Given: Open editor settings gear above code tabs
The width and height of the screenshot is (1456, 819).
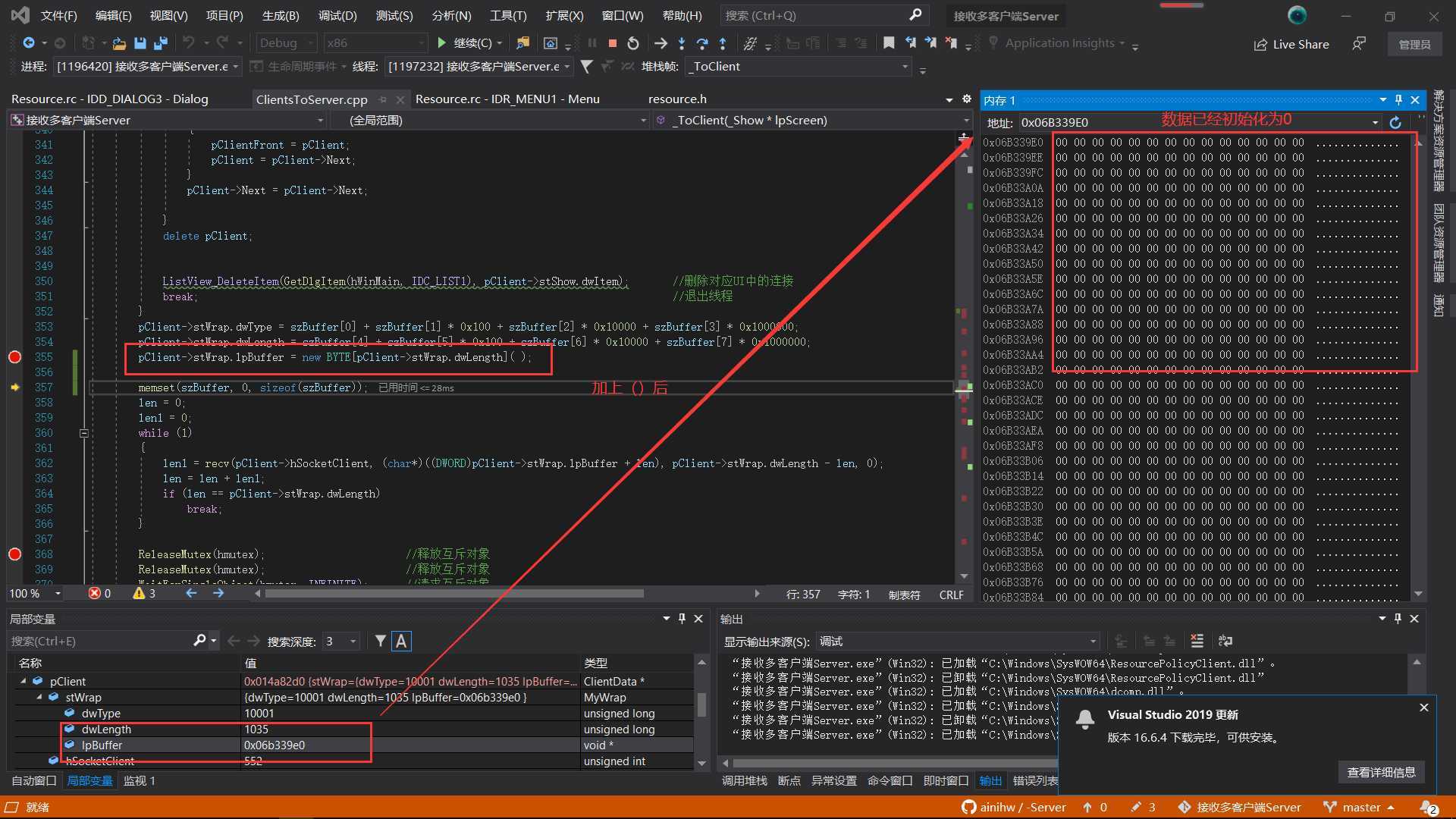Looking at the screenshot, I should pos(967,99).
